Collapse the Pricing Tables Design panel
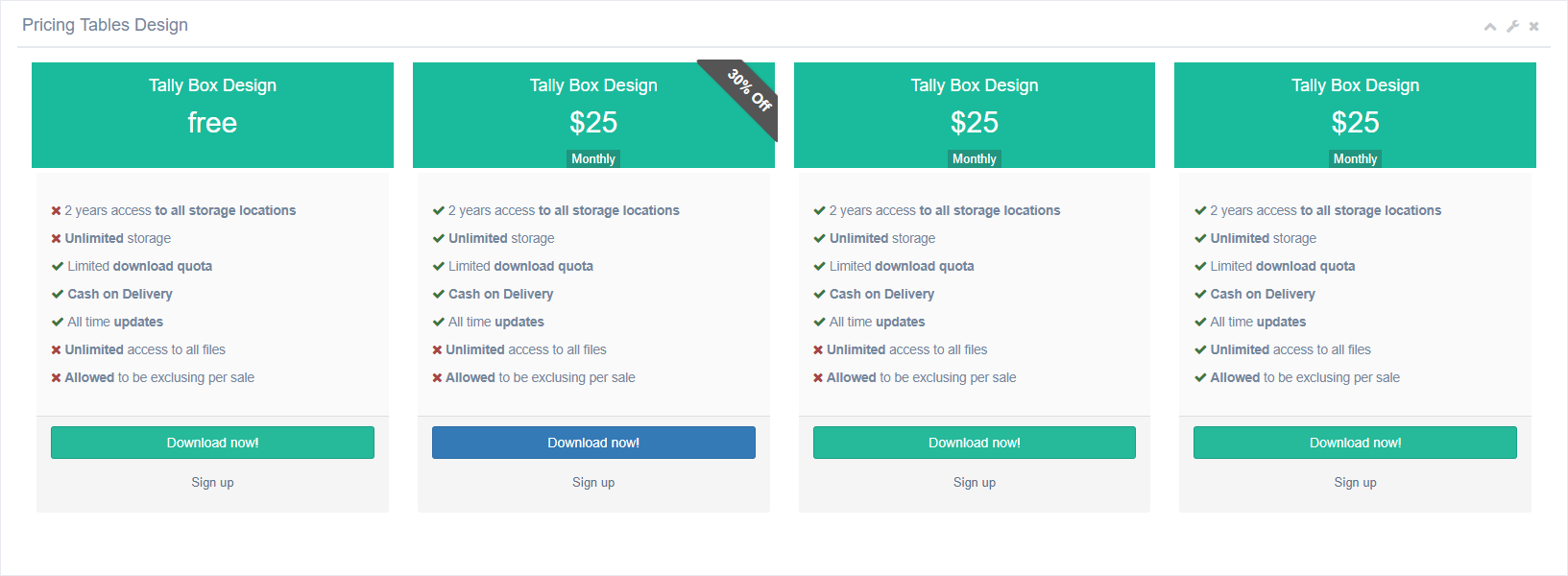The width and height of the screenshot is (1568, 576). coord(1490,27)
